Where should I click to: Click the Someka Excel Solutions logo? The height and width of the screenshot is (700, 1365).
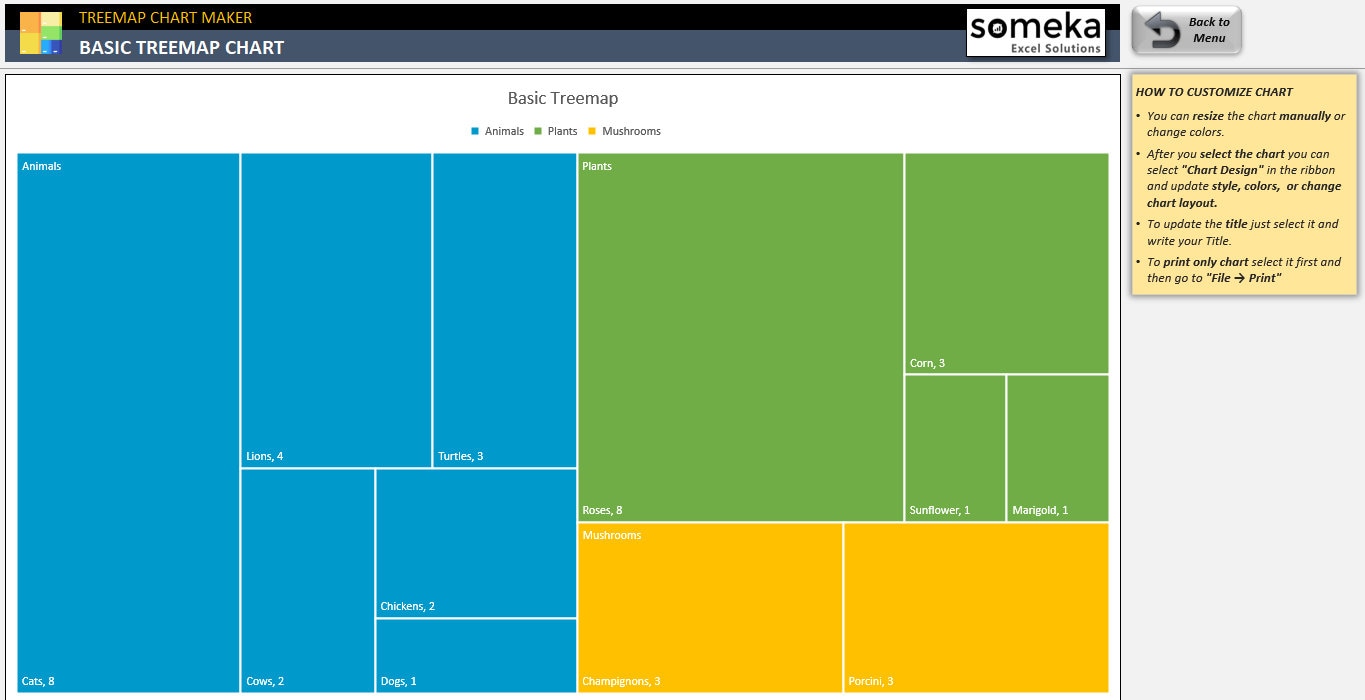click(1035, 32)
